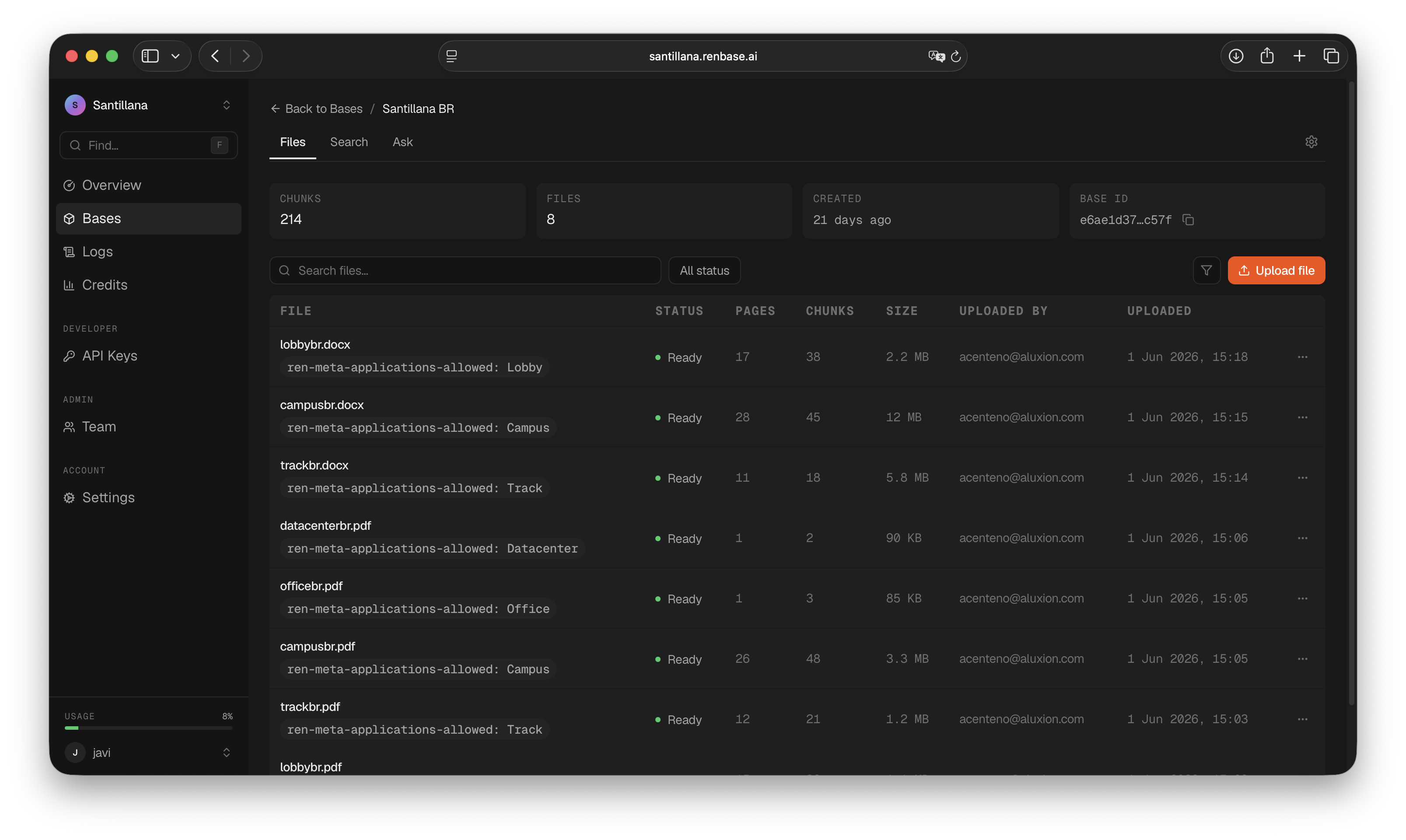Open Logs in the sidebar
This screenshot has height=840, width=1406.
point(148,252)
